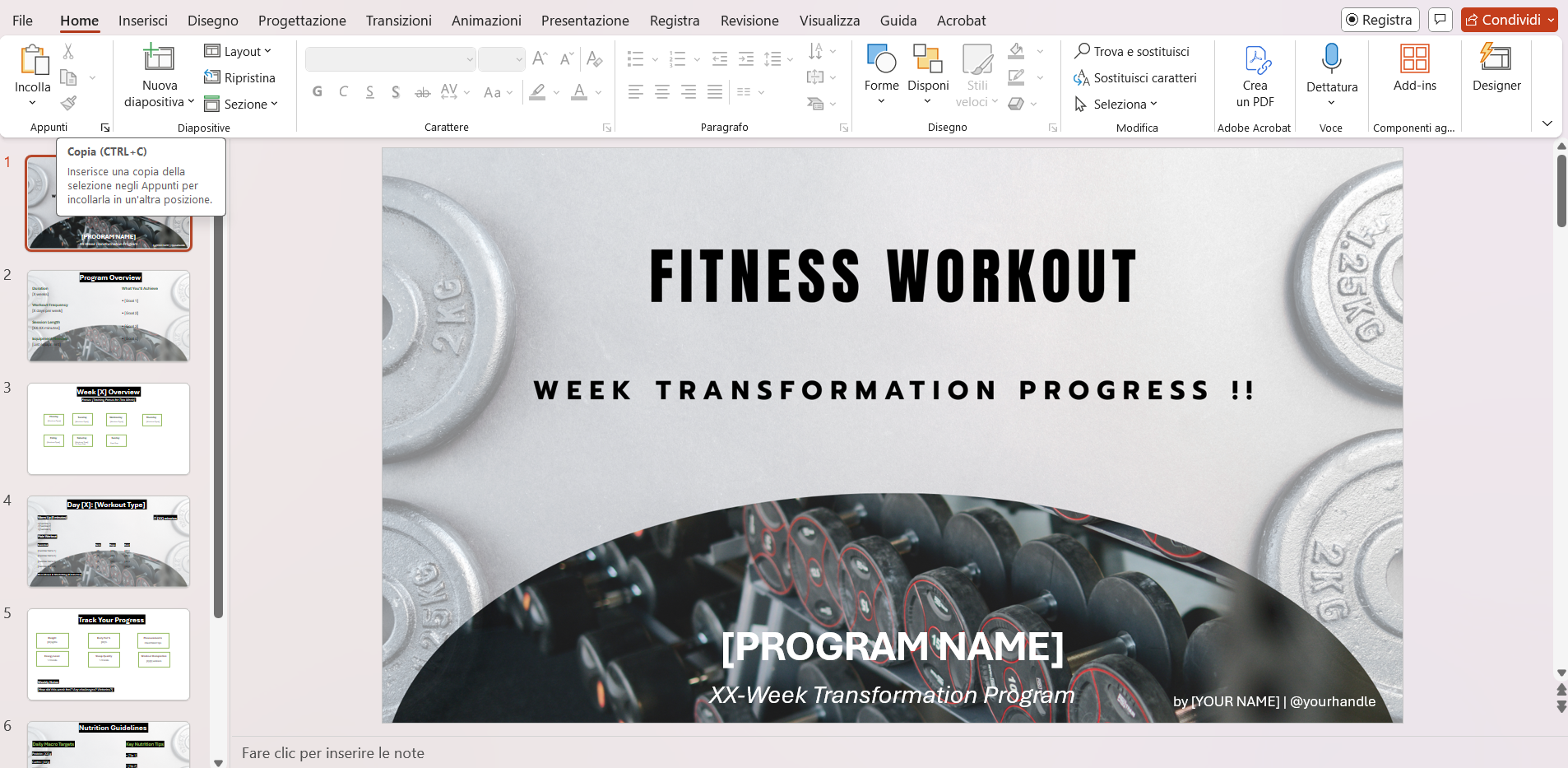Viewport: 1568px width, 768px height.
Task: Switch to the Revisione tab
Action: (x=749, y=21)
